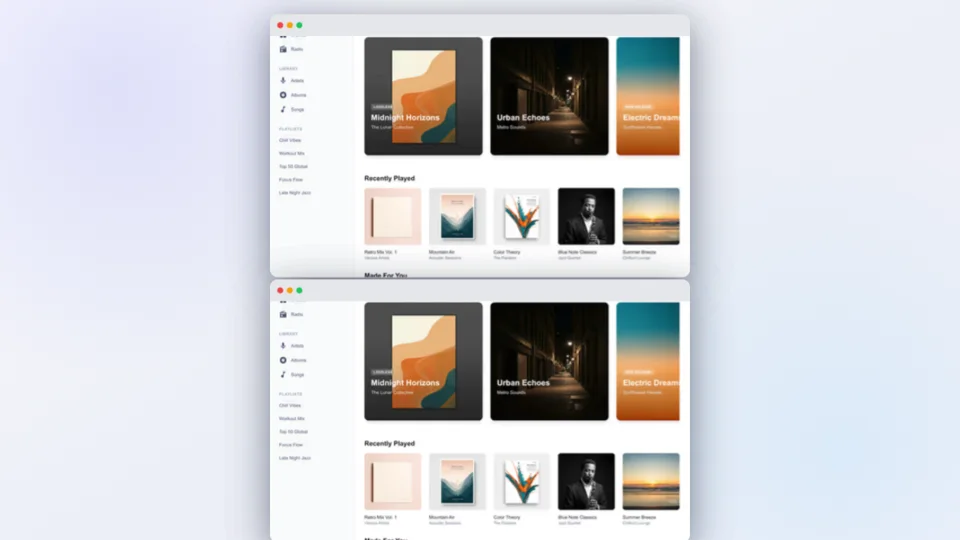Image resolution: width=960 pixels, height=540 pixels.
Task: Select Songs music note icon in upper window
Action: [283, 109]
